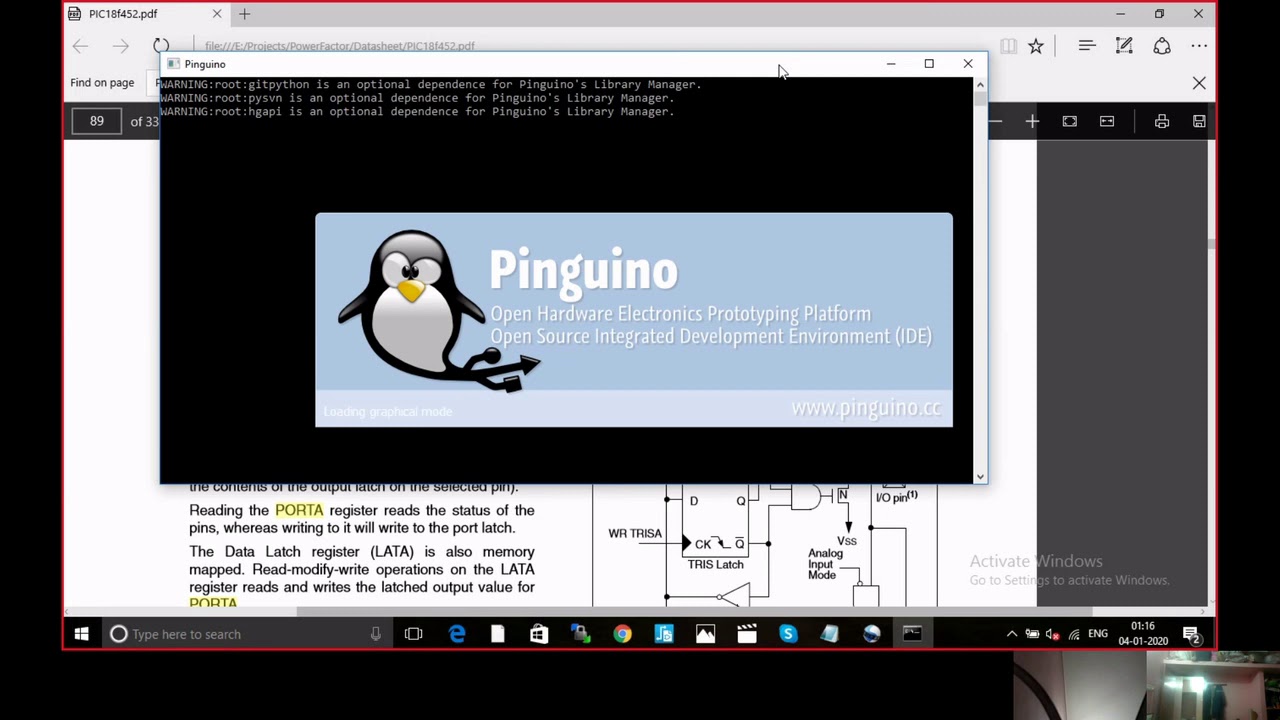The width and height of the screenshot is (1280, 720).
Task: Save the PDF with floppy icon
Action: coord(1199,121)
